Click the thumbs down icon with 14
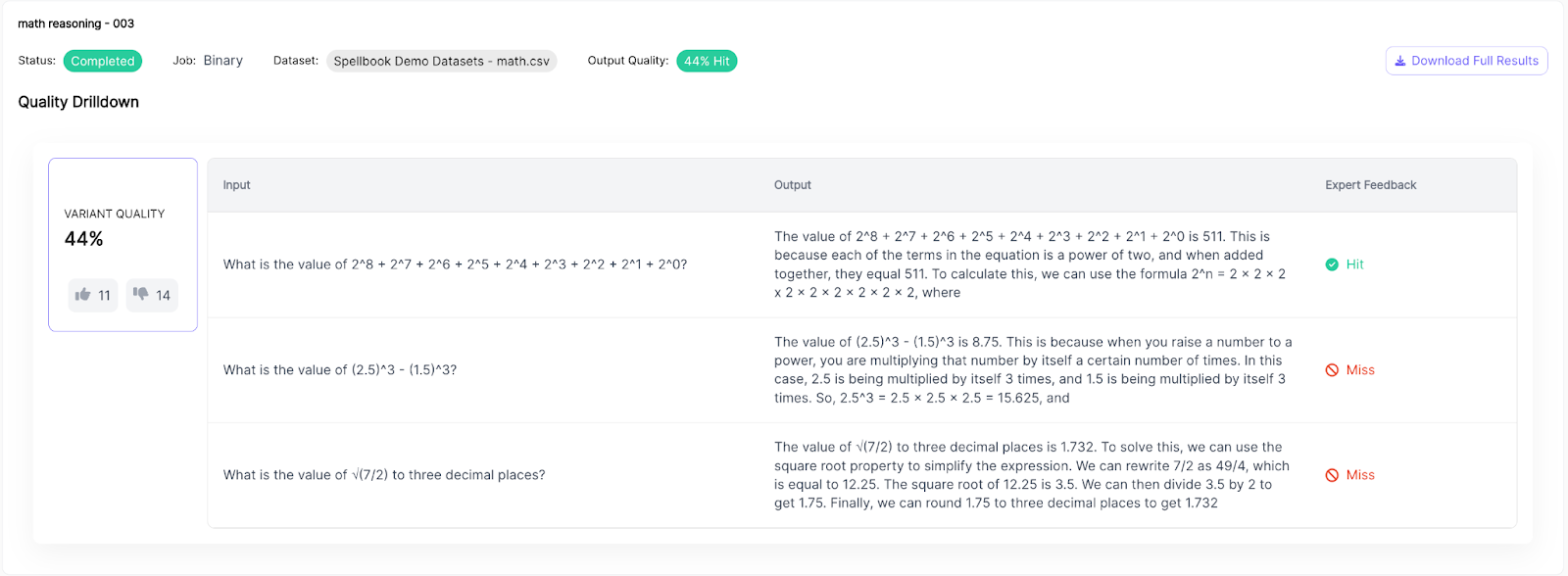The width and height of the screenshot is (1568, 576). (x=140, y=294)
